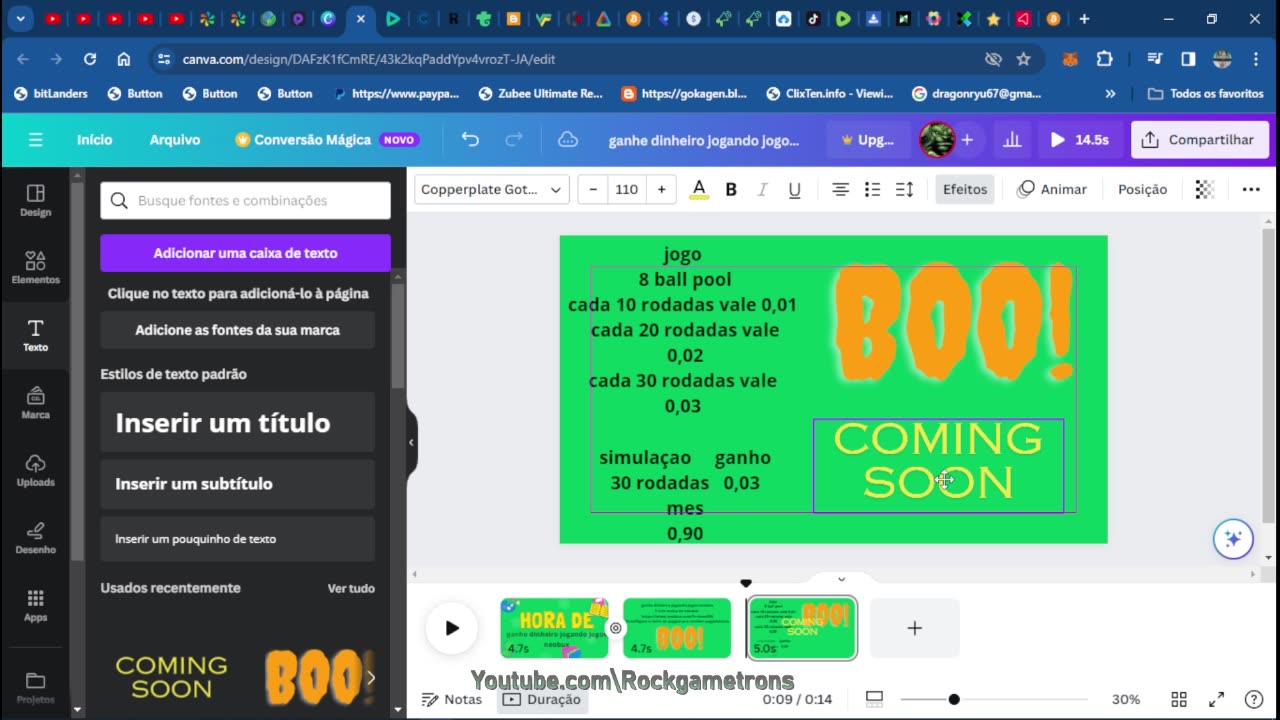Viewport: 1280px width, 720px height.
Task: Open line spacing options
Action: [904, 189]
